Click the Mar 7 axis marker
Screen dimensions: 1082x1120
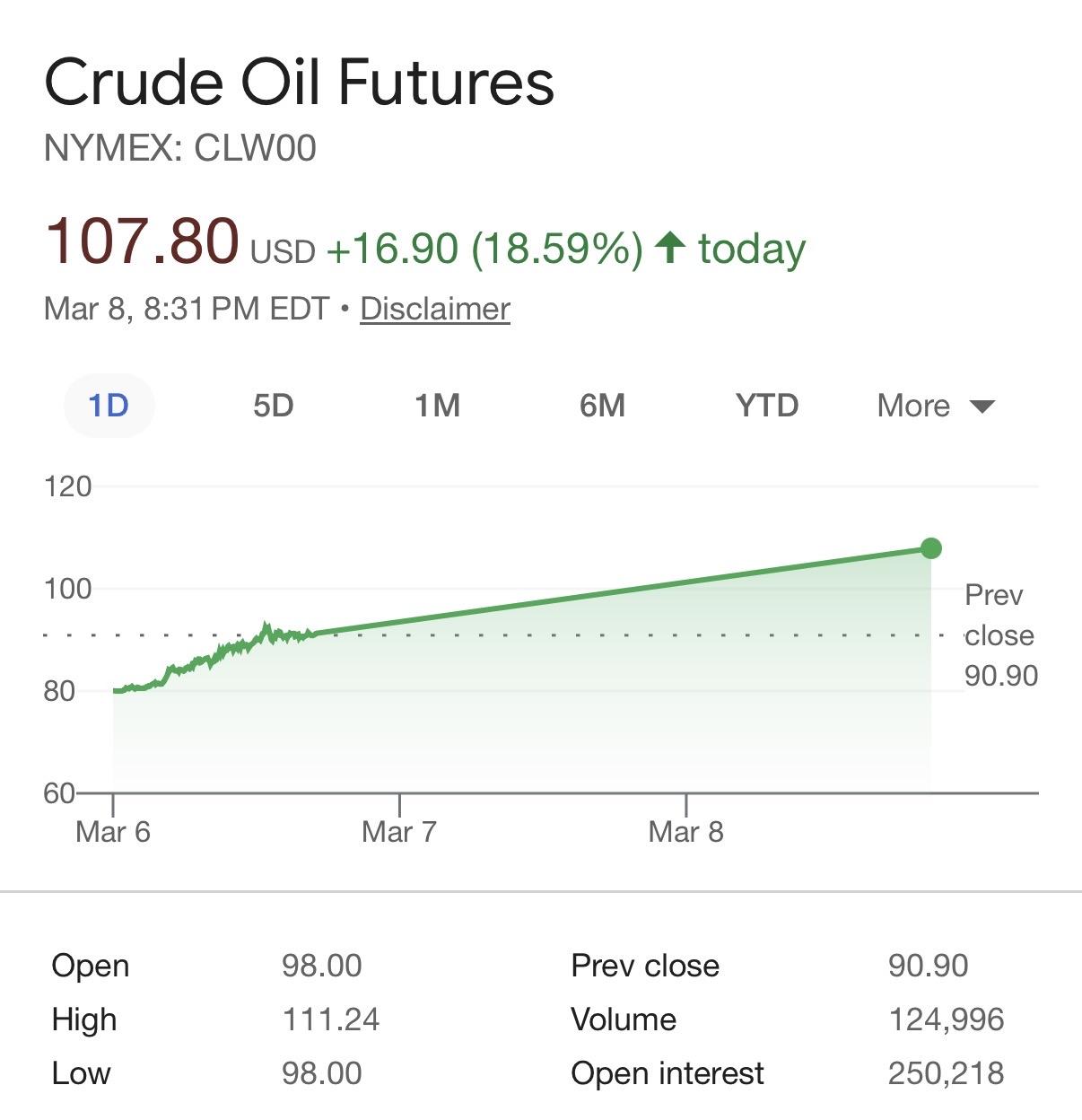pyautogui.click(x=399, y=831)
